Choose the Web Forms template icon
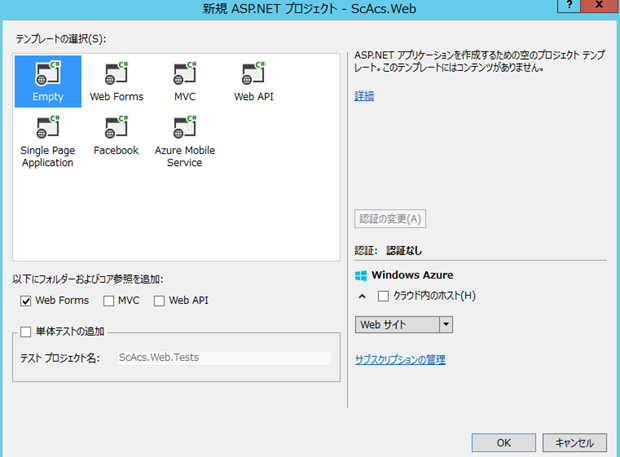 click(x=116, y=81)
